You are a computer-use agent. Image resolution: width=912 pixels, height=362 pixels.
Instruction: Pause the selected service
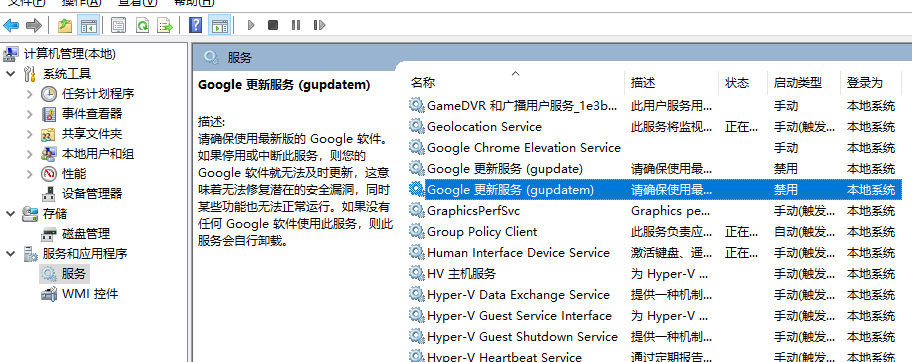pos(296,25)
